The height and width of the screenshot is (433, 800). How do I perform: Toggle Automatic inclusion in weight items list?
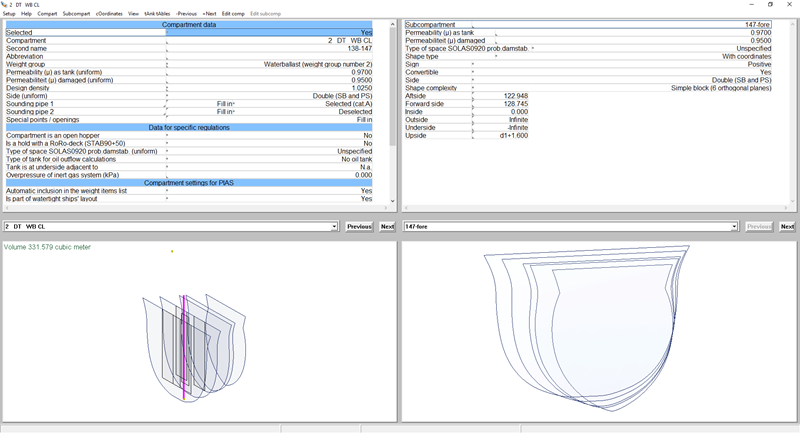365,191
